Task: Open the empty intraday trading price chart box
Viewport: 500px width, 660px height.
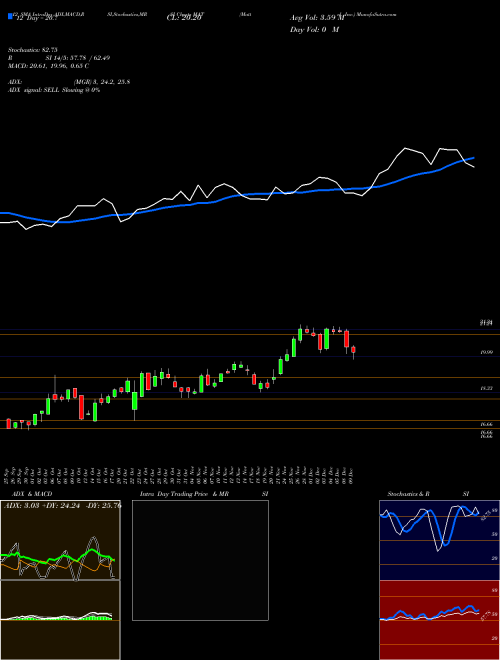Action: pyautogui.click(x=200, y=560)
